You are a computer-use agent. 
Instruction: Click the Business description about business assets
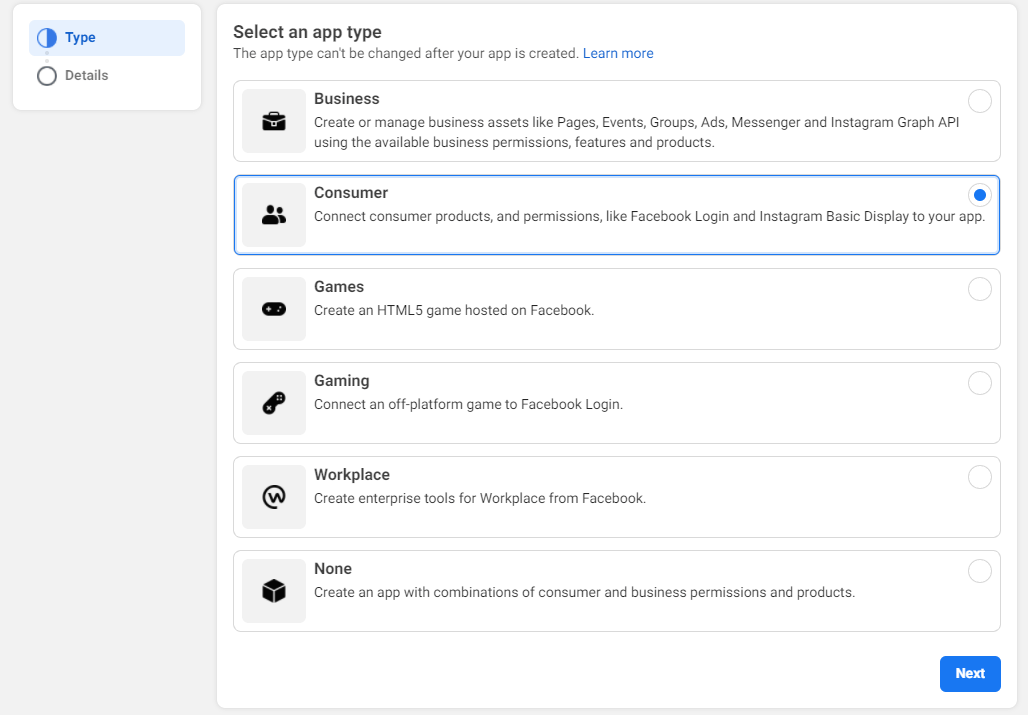(x=637, y=132)
